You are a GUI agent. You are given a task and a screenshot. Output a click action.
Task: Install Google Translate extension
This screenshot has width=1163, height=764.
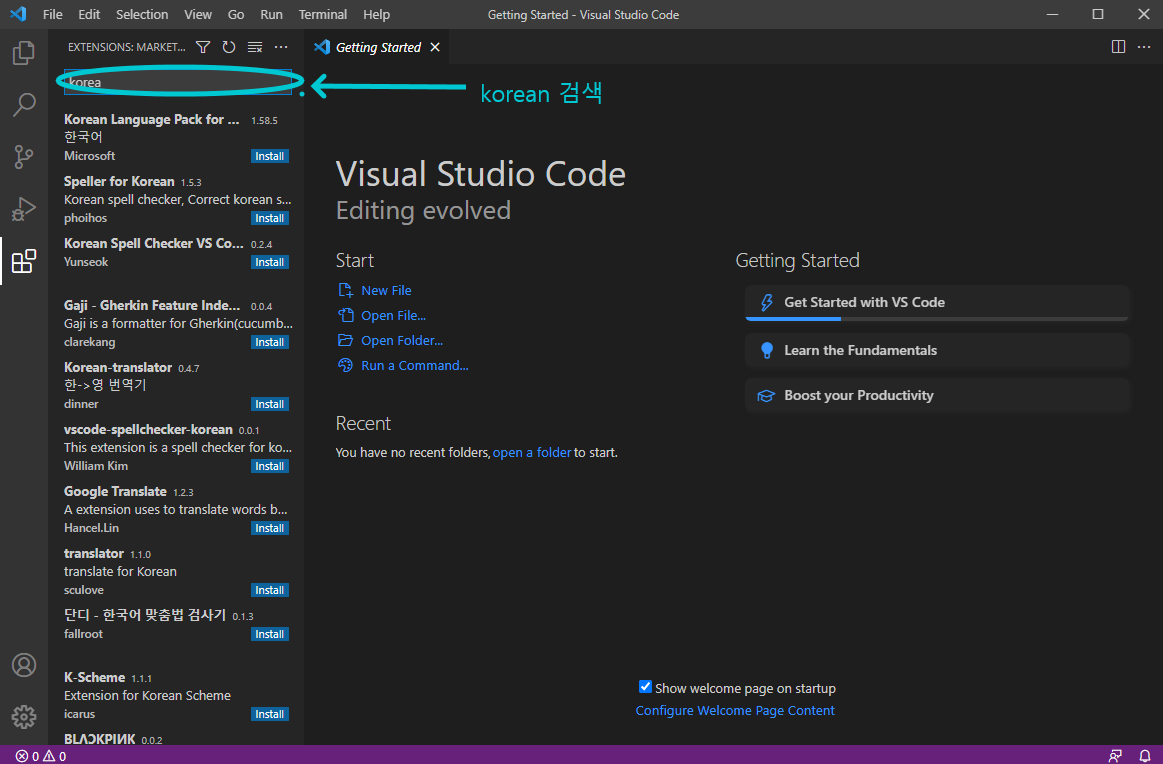269,528
